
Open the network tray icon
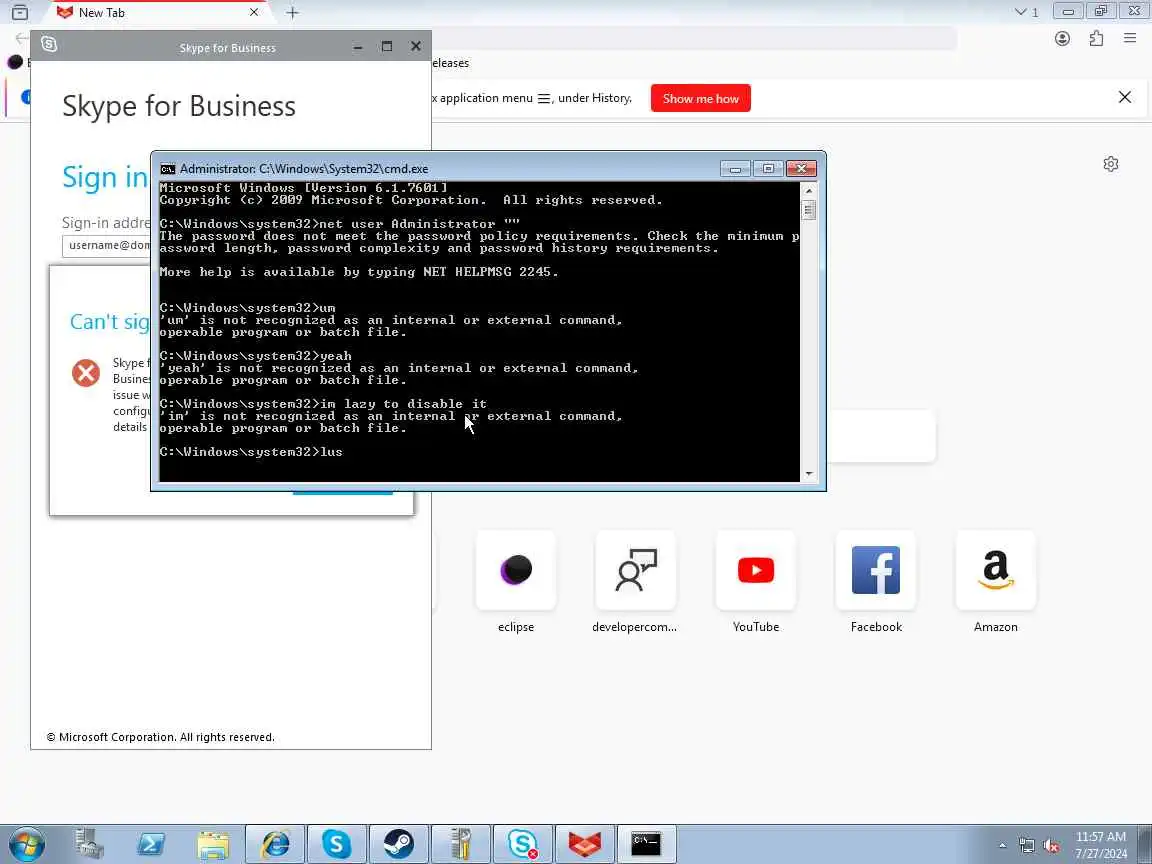tap(1027, 846)
